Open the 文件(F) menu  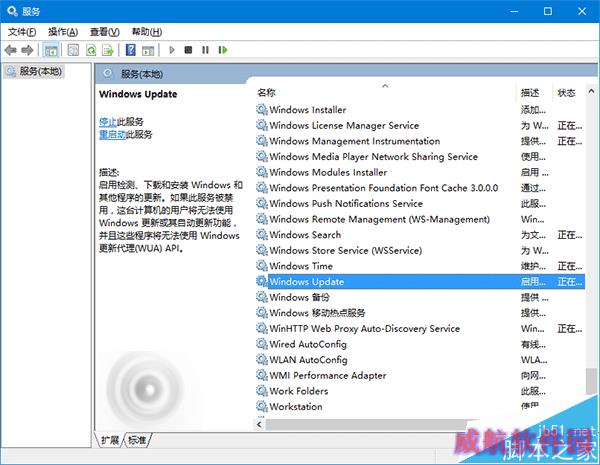(22, 32)
